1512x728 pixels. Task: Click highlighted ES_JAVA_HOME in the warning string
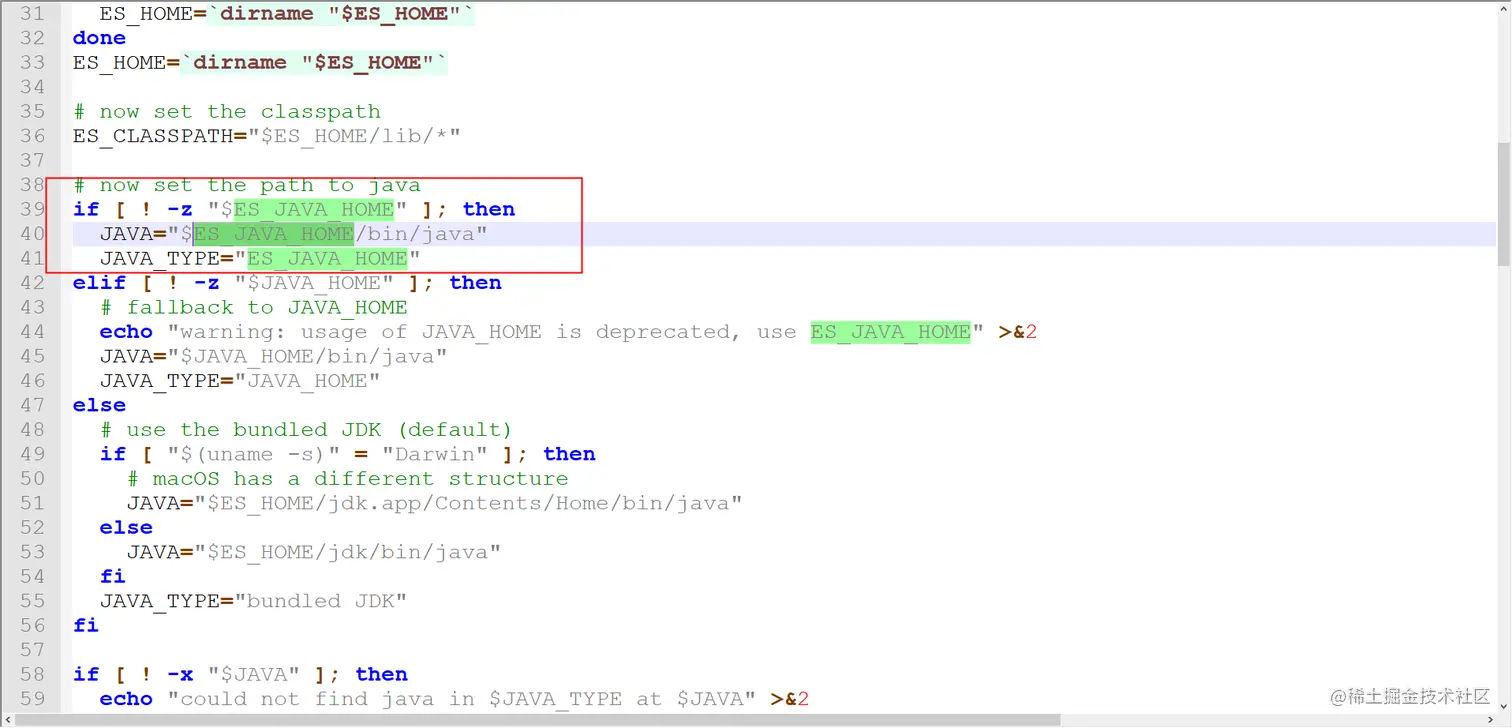(890, 332)
